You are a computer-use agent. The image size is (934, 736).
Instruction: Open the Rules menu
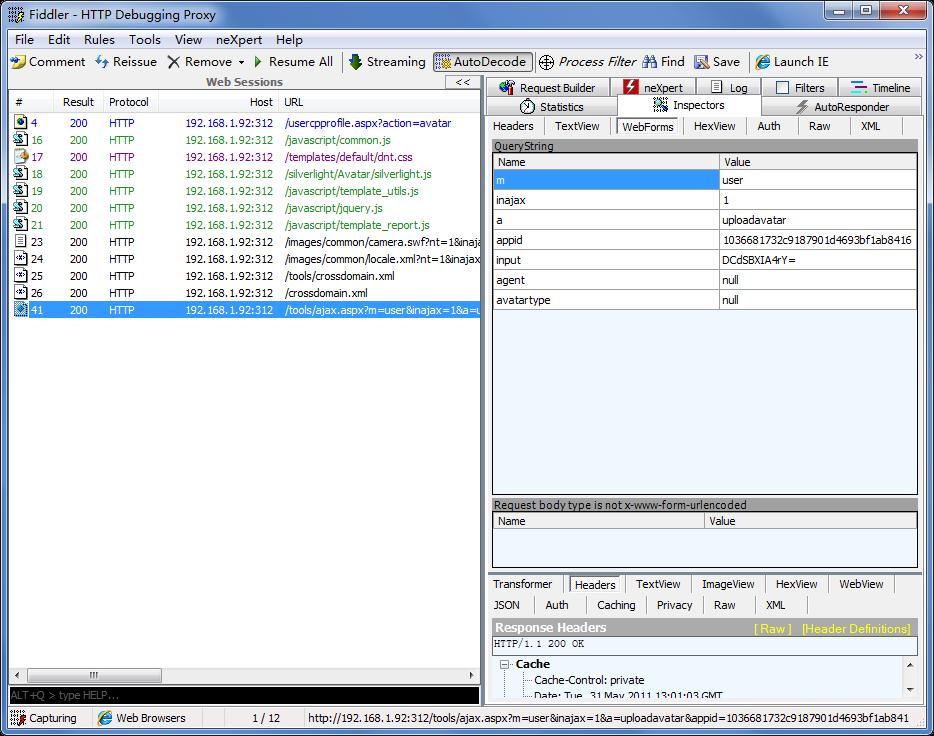pos(99,40)
